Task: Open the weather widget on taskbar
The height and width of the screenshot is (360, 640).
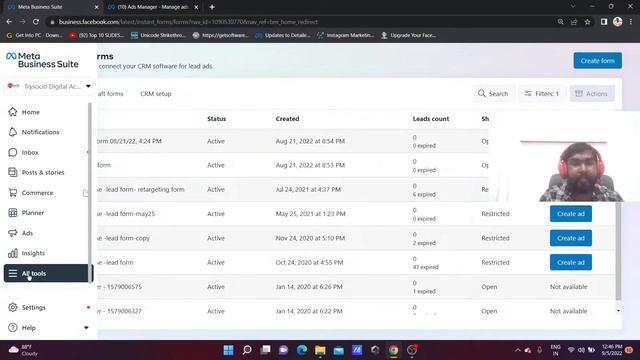Action: tap(24, 350)
